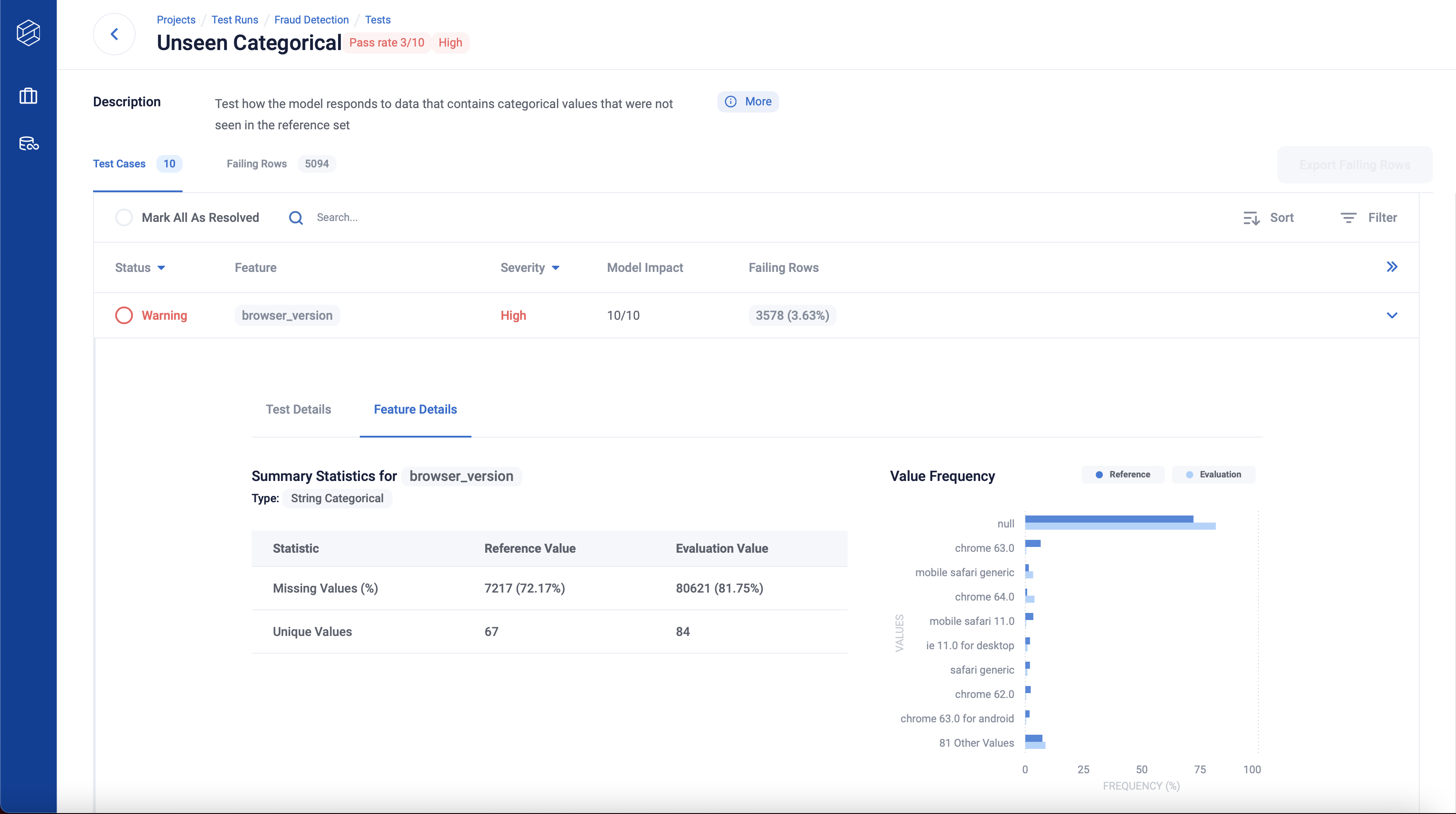Click the High severity badge in header
The image size is (1456, 814).
coord(451,43)
